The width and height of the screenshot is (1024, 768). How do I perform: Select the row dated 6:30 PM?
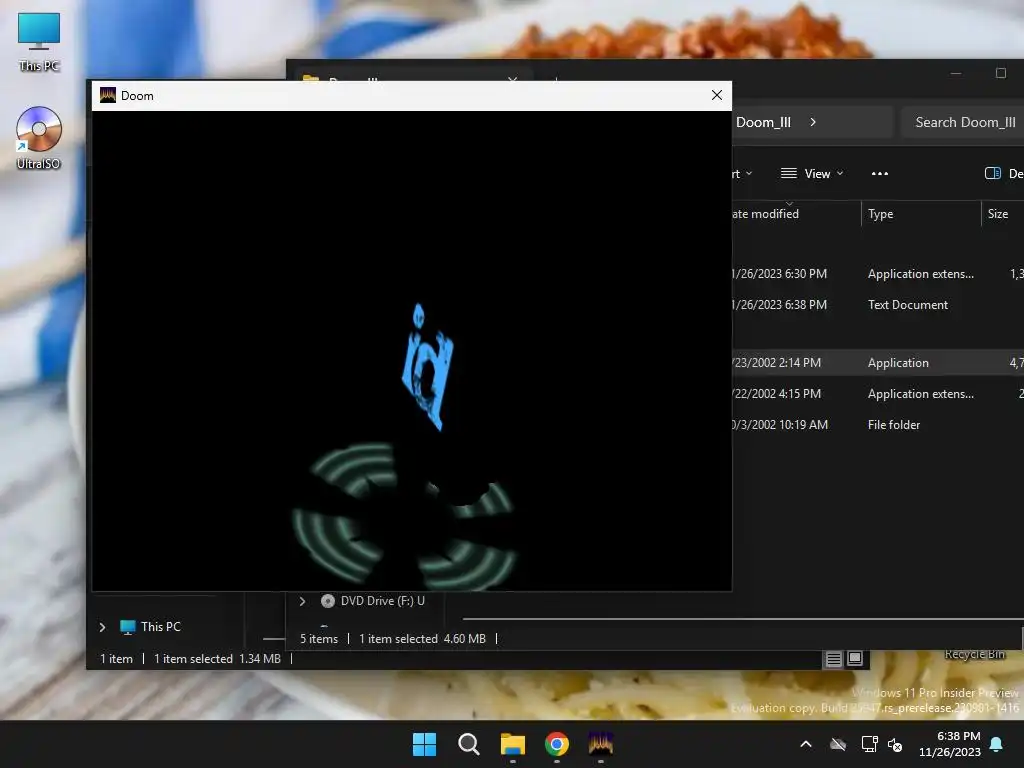click(x=878, y=274)
